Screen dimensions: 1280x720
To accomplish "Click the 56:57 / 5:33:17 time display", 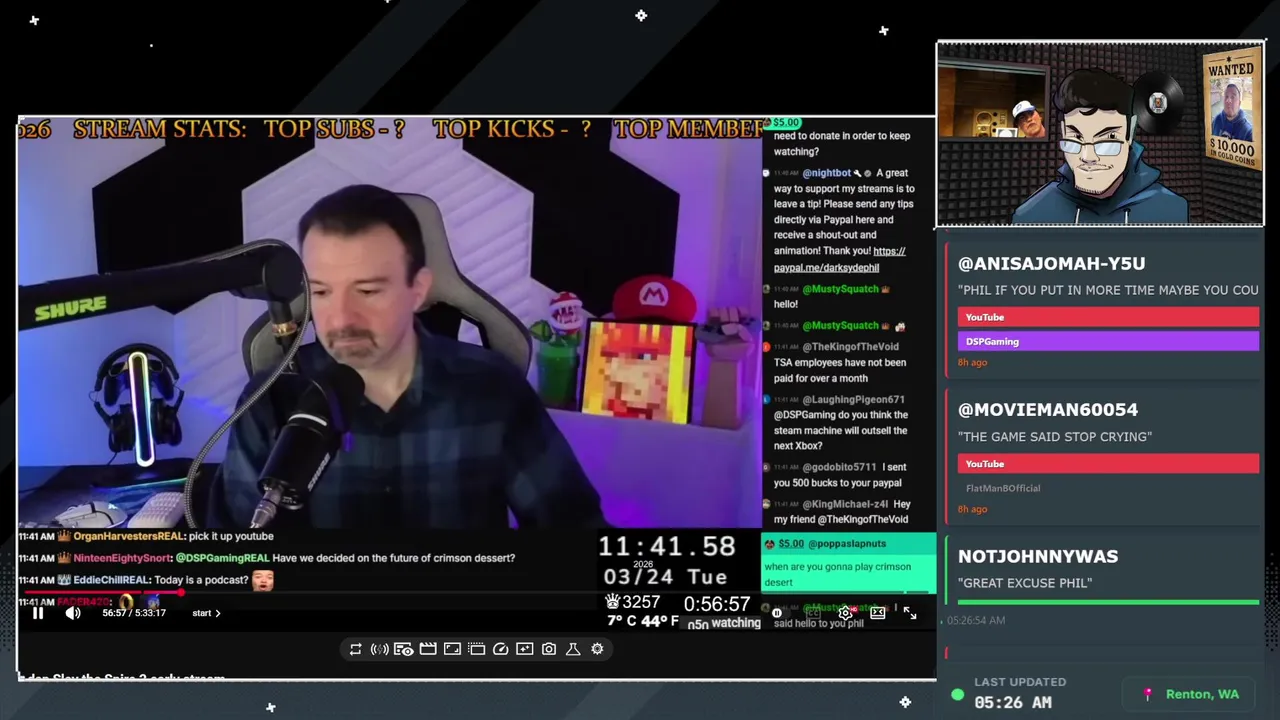I will pyautogui.click(x=134, y=613).
